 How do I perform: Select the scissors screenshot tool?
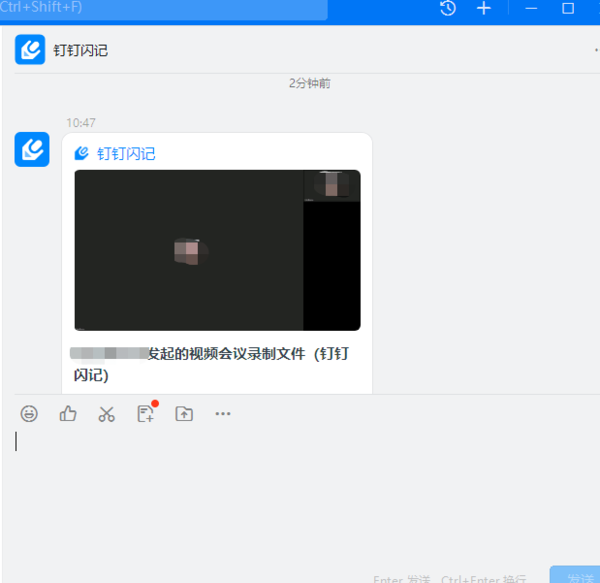(x=106, y=414)
